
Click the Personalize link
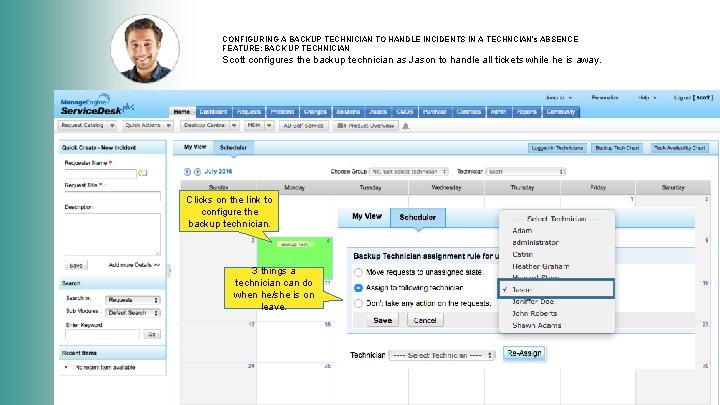[x=605, y=98]
